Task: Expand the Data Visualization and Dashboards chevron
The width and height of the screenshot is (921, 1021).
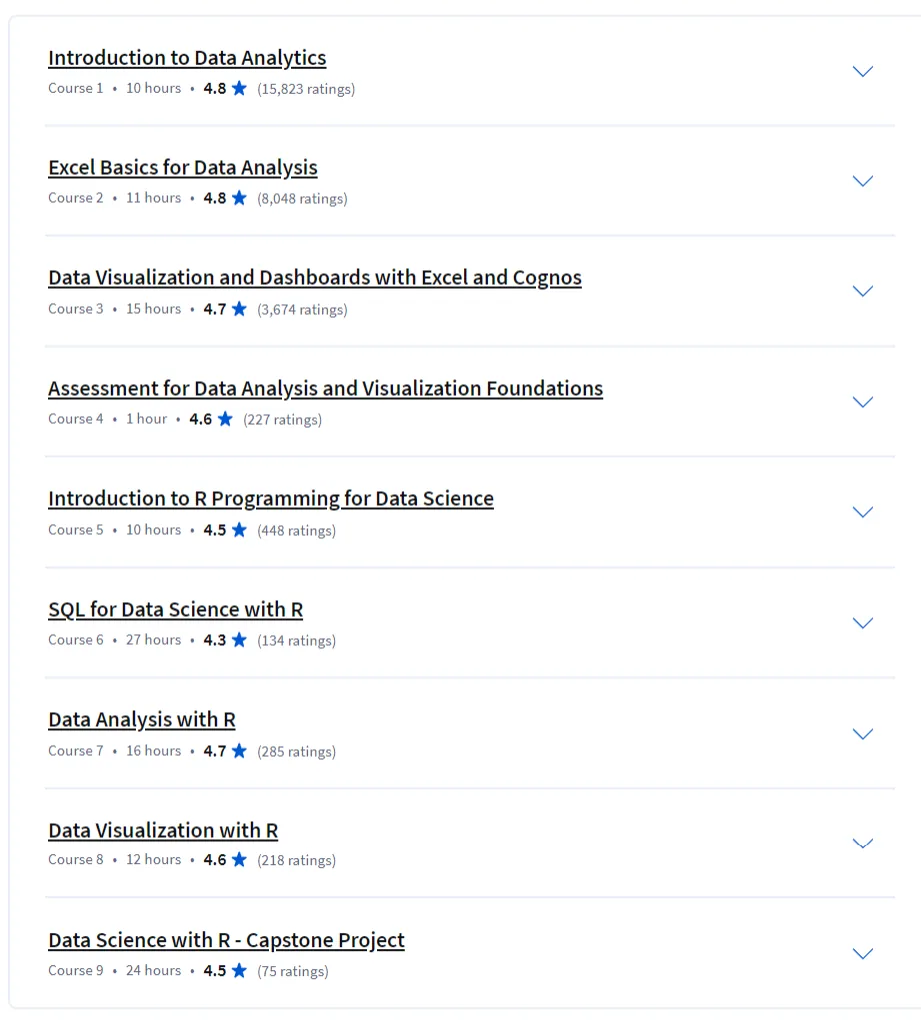Action: tap(862, 291)
